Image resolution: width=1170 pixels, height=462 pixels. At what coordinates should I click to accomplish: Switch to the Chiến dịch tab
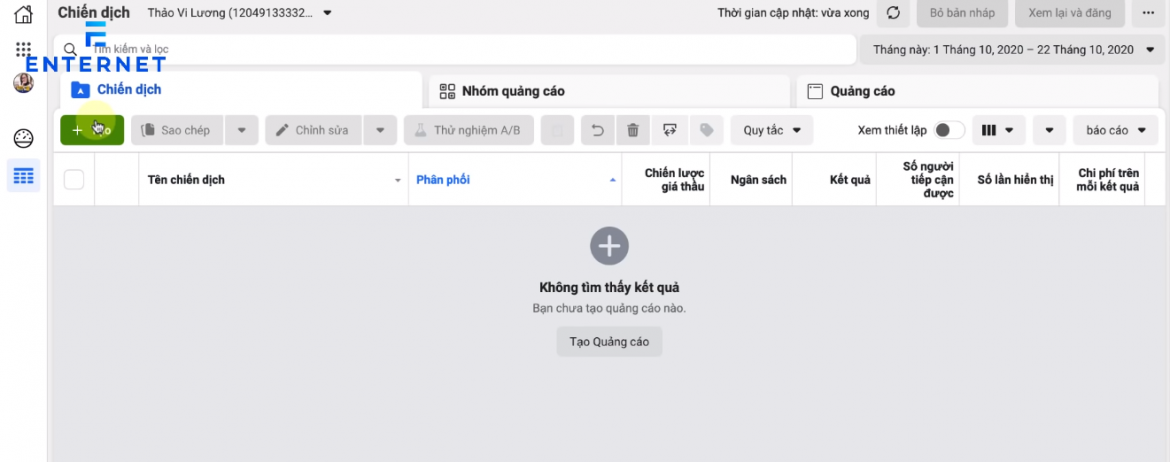240,90
